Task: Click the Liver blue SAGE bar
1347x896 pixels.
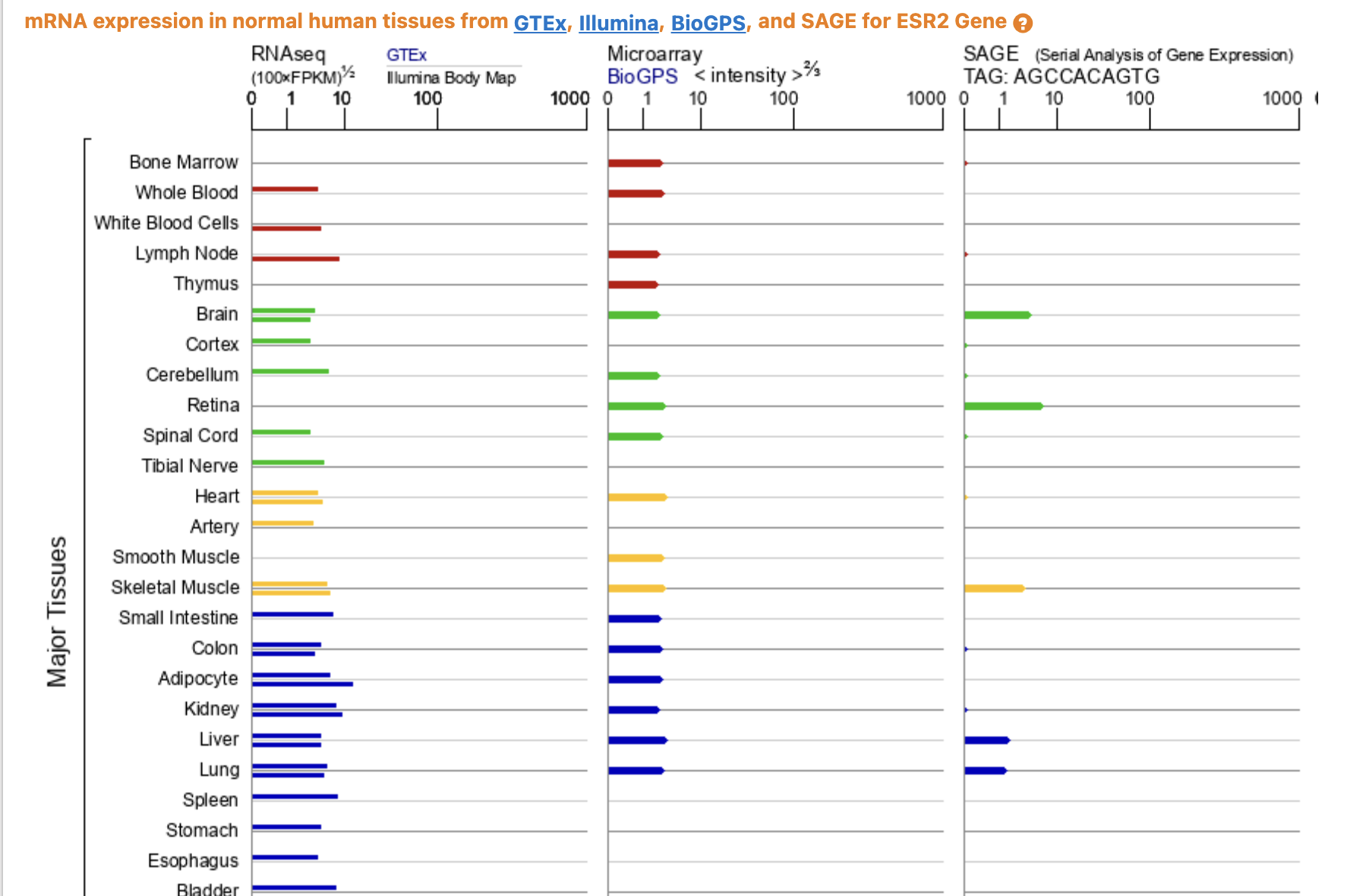Action: click(x=987, y=740)
